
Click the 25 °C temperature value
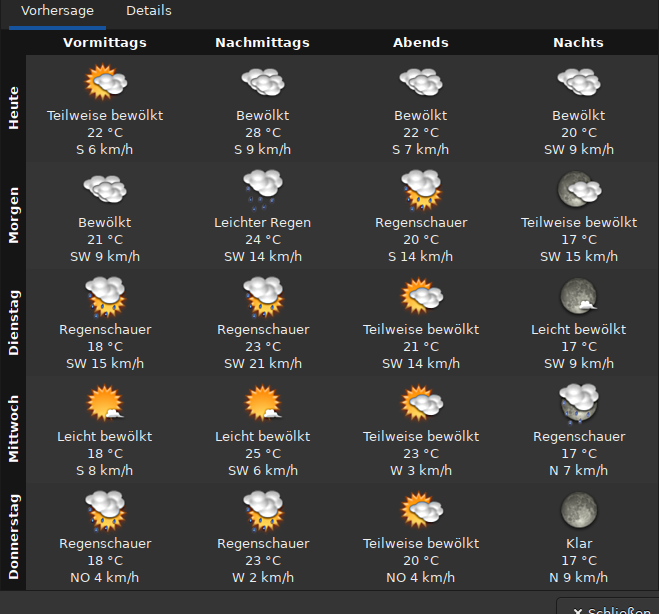tap(263, 453)
